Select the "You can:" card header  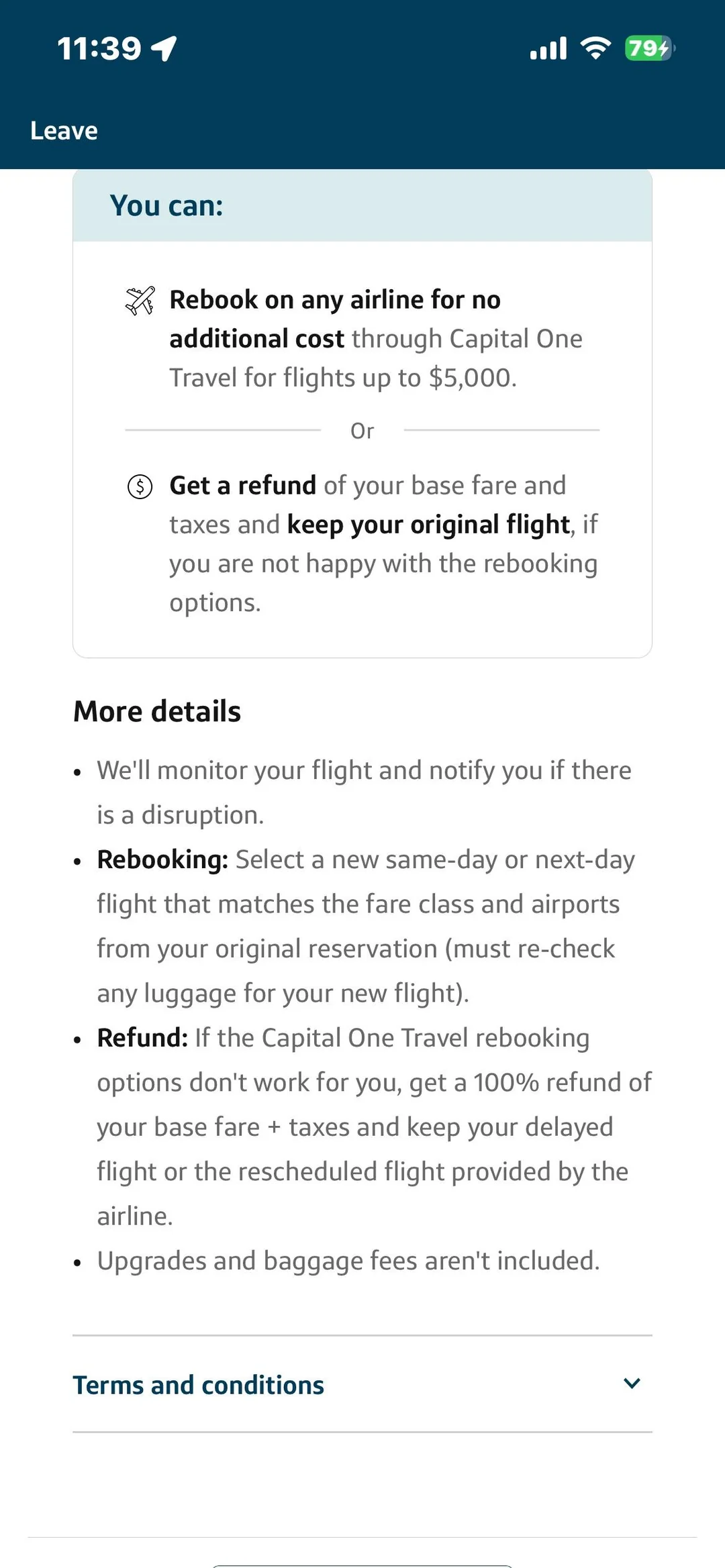(362, 205)
